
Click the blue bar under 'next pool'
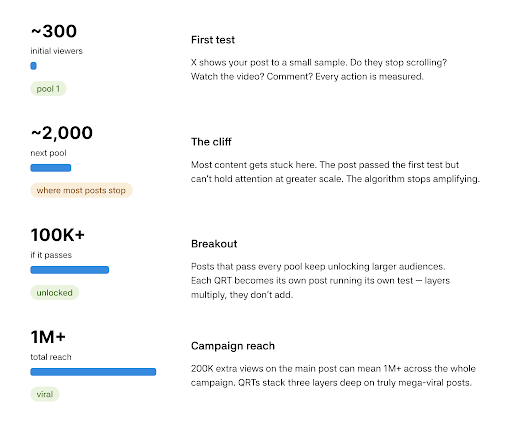pyautogui.click(x=51, y=168)
